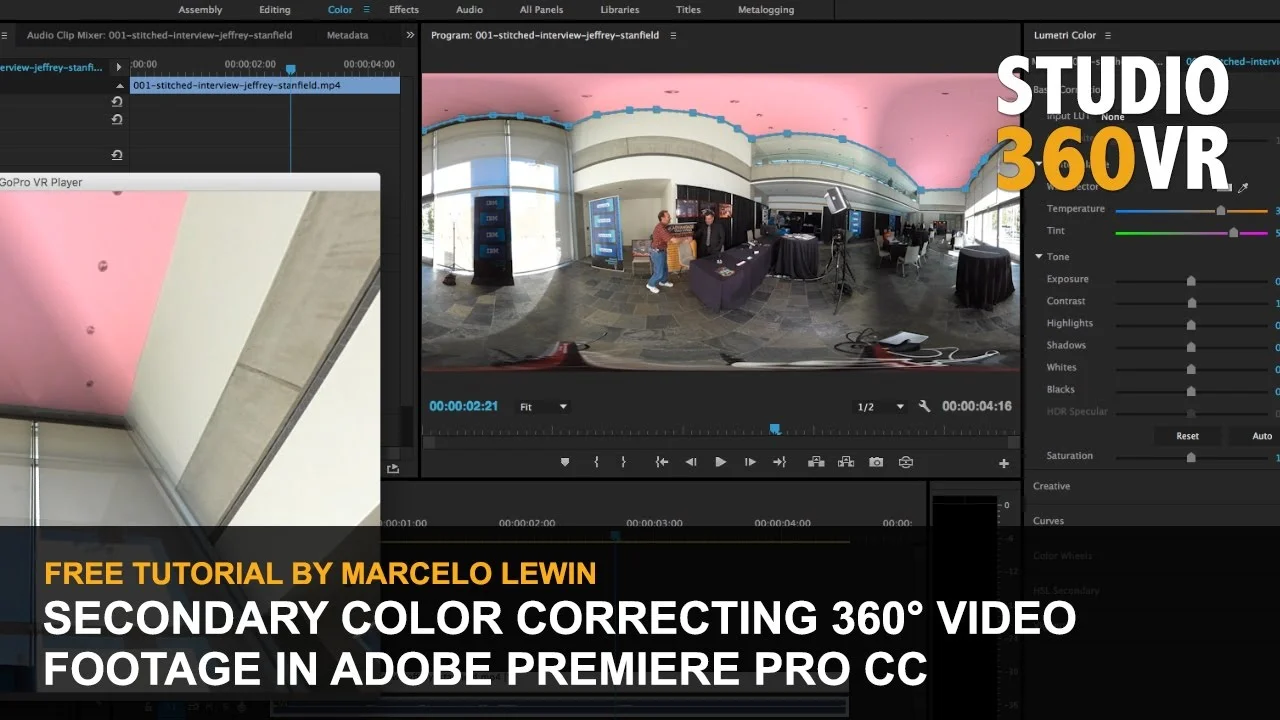Switch to the Color workspace
The height and width of the screenshot is (720, 1280).
point(340,10)
